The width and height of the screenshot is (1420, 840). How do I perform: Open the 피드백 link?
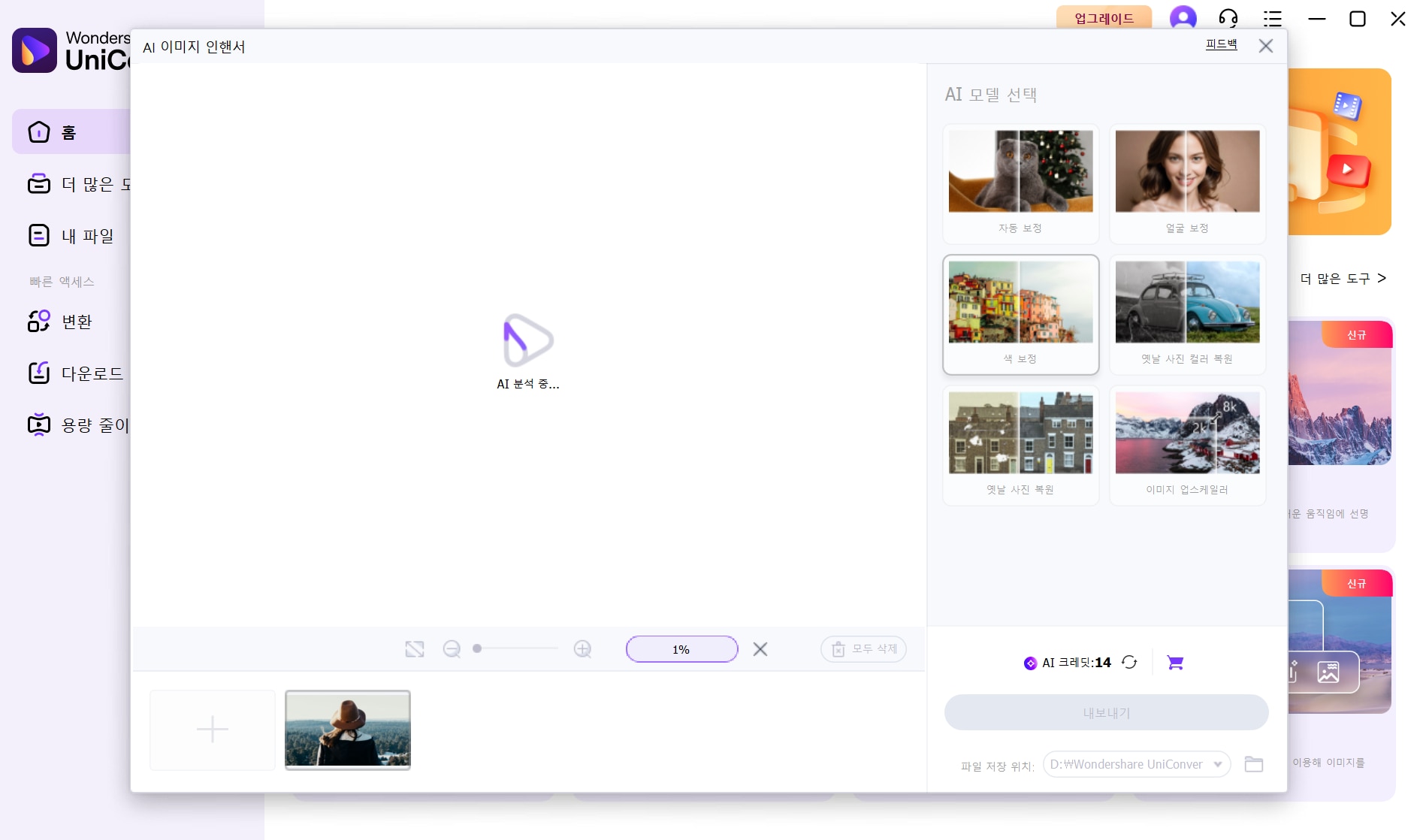point(1221,44)
